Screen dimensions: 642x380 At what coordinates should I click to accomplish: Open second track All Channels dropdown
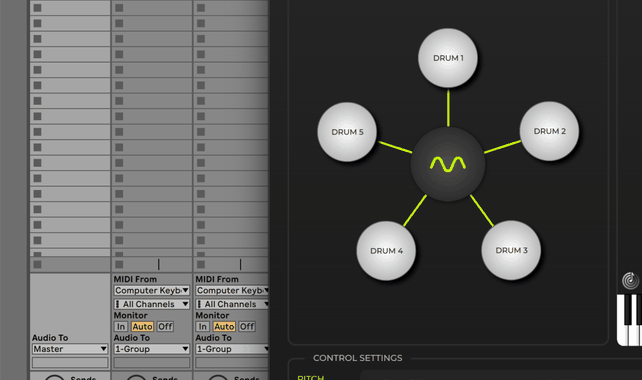[x=151, y=304]
